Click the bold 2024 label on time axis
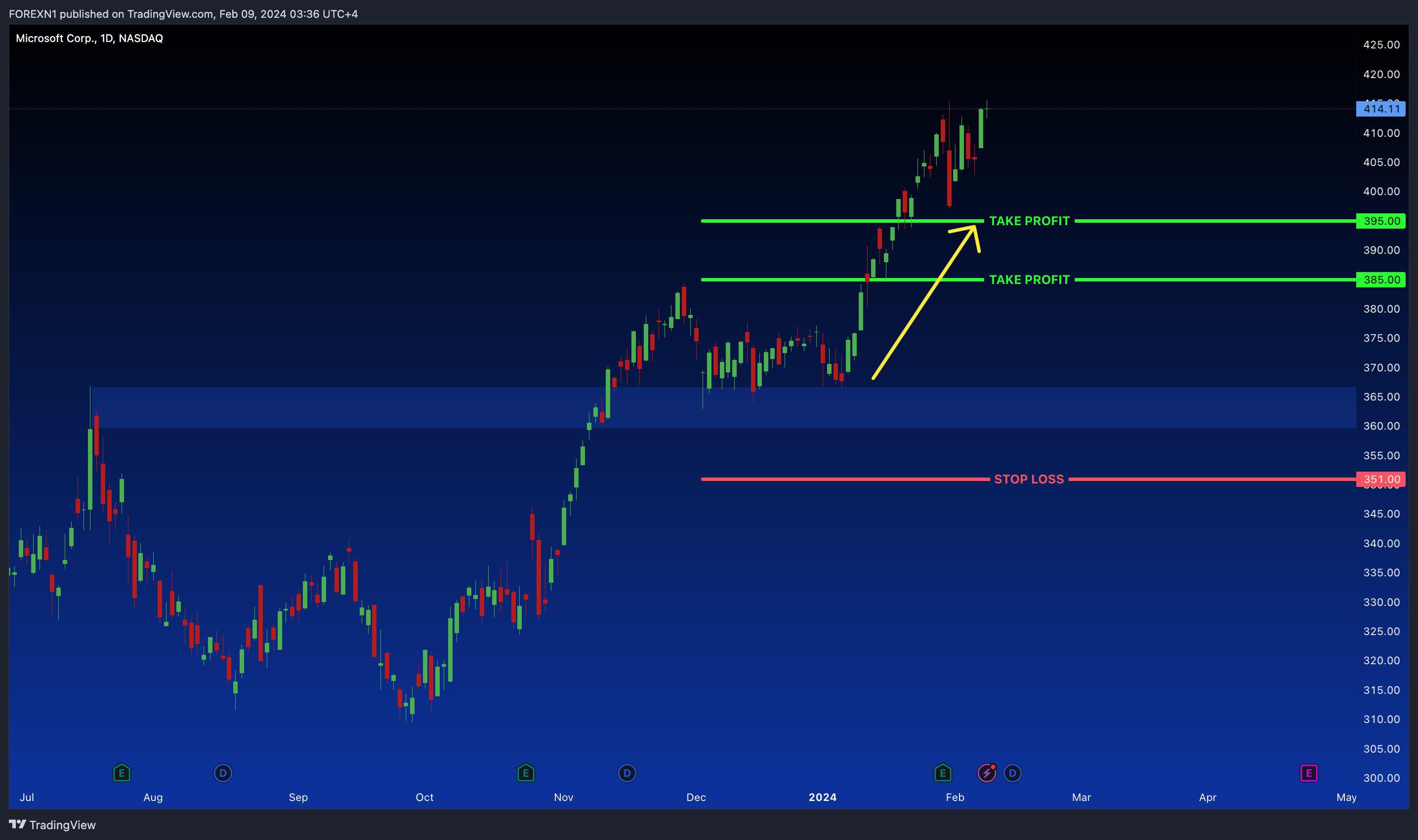 pyautogui.click(x=823, y=797)
